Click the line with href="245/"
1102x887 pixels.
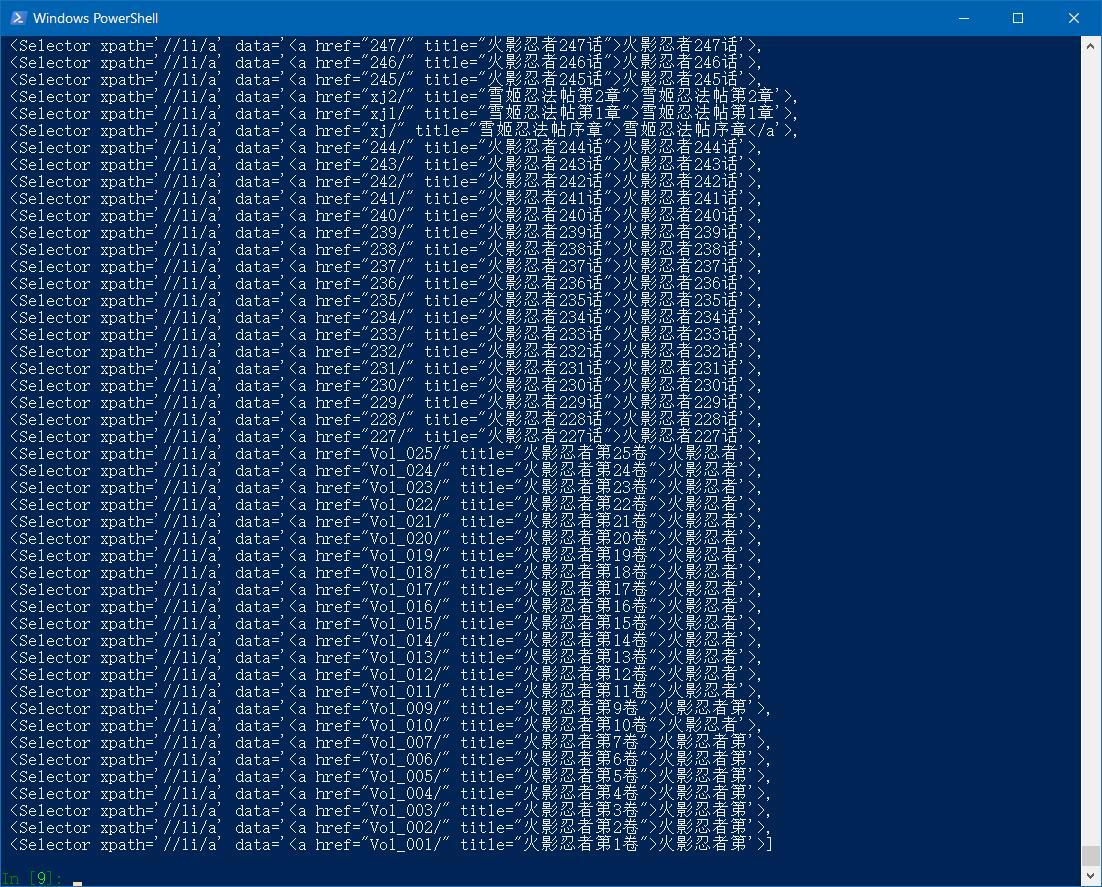[386, 79]
